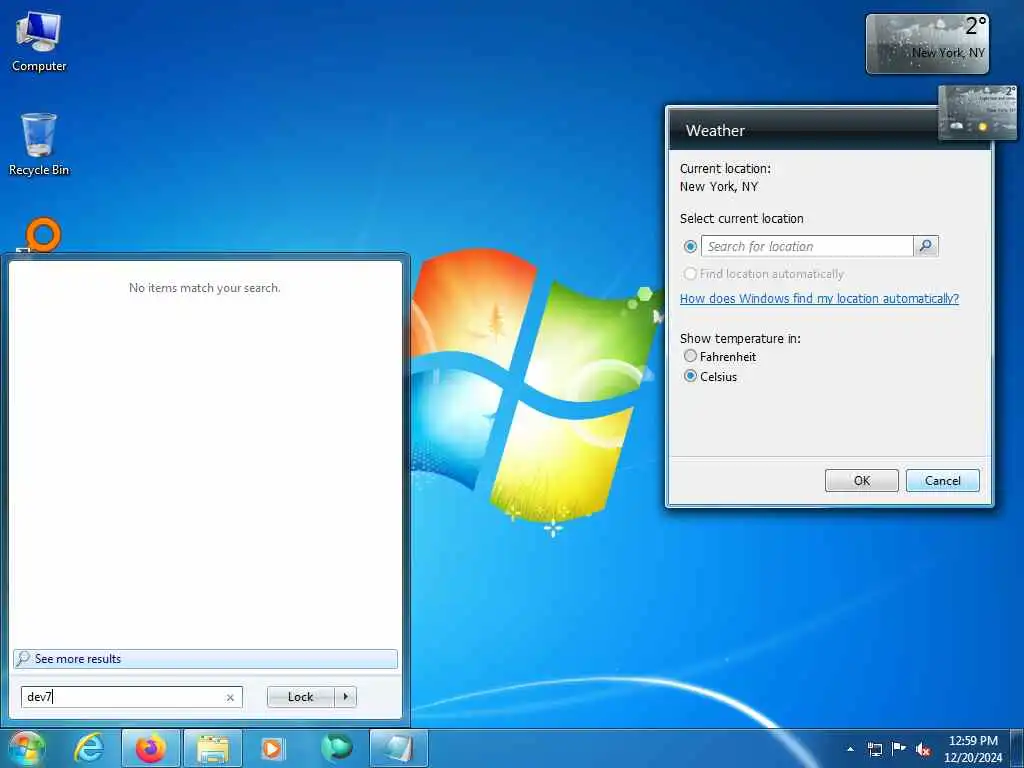Launch Internet Explorer from the taskbar
This screenshot has width=1024, height=768.
tap(88, 748)
